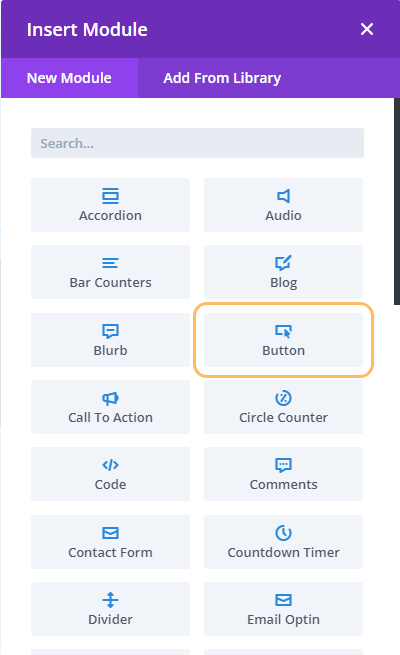Switch to Add From Library tab
This screenshot has height=655, width=400.
tap(222, 78)
